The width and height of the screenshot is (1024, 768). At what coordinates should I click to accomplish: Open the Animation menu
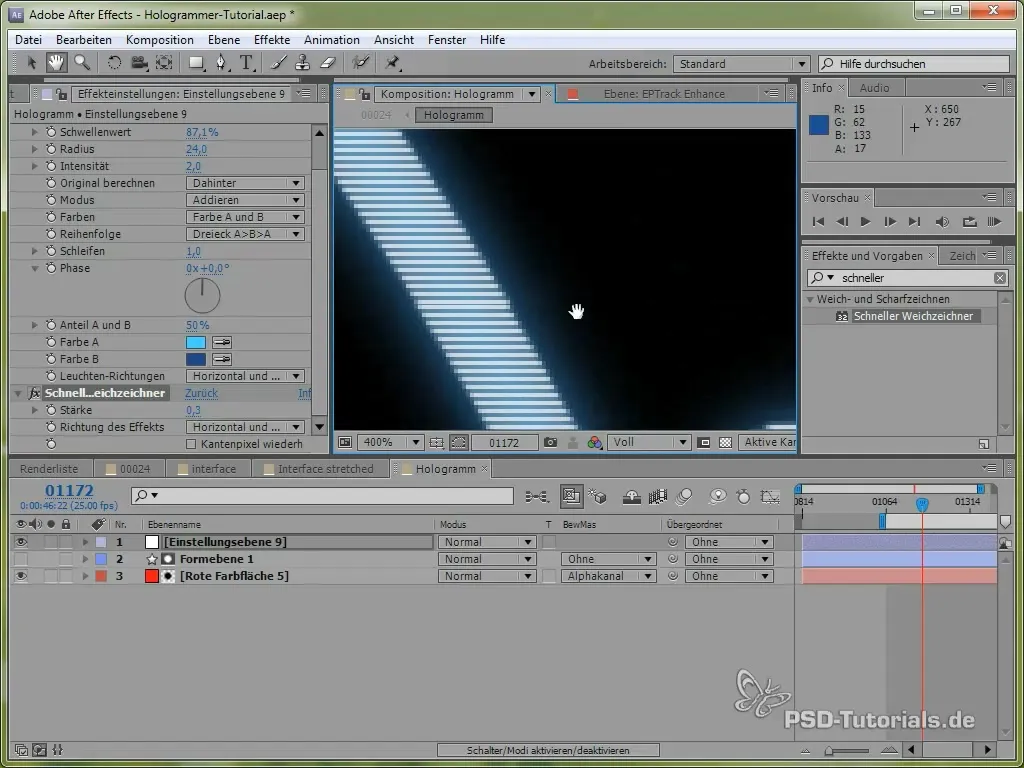point(332,40)
